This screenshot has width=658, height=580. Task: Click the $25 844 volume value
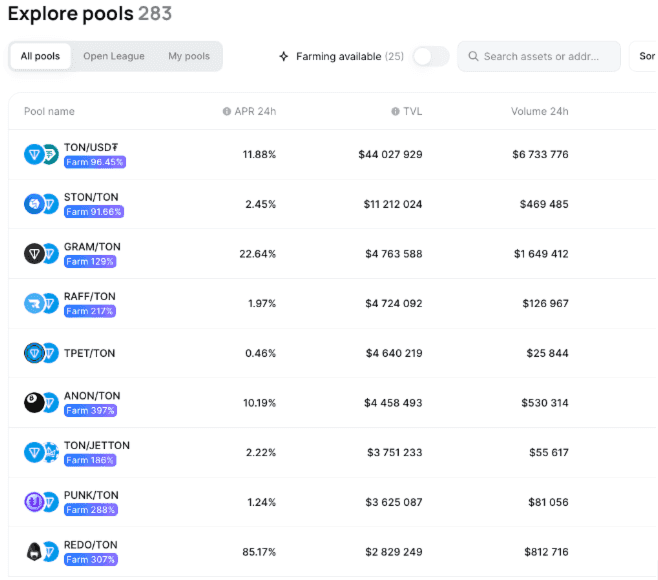tap(547, 353)
